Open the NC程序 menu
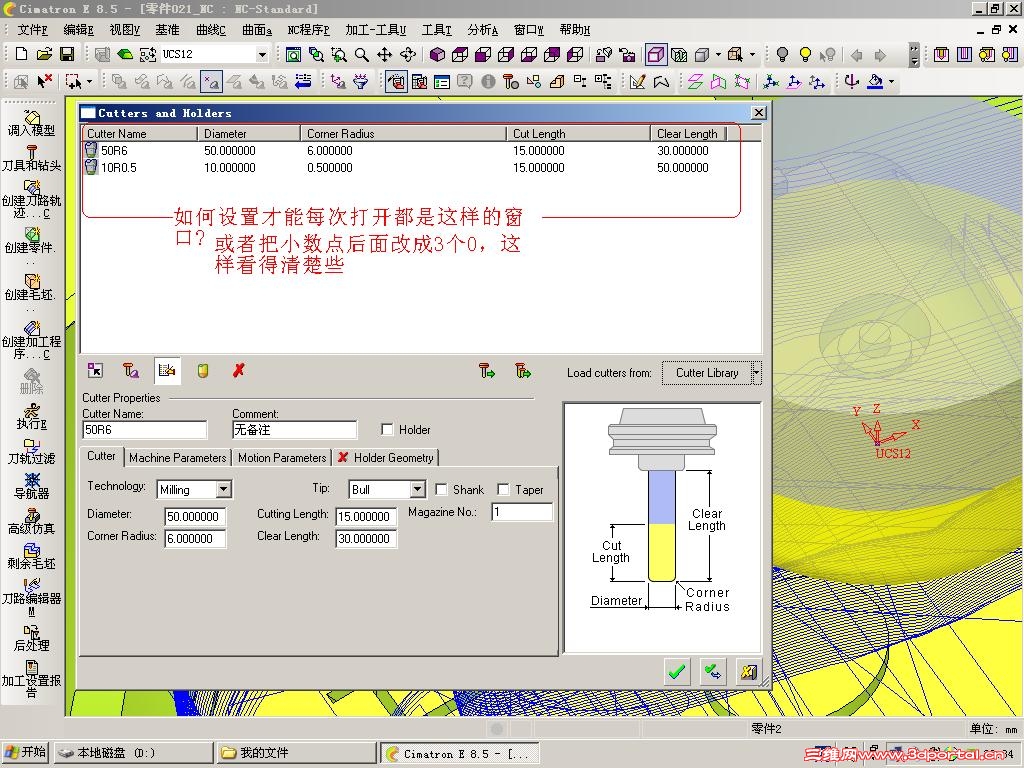This screenshot has width=1024, height=768. click(x=308, y=30)
